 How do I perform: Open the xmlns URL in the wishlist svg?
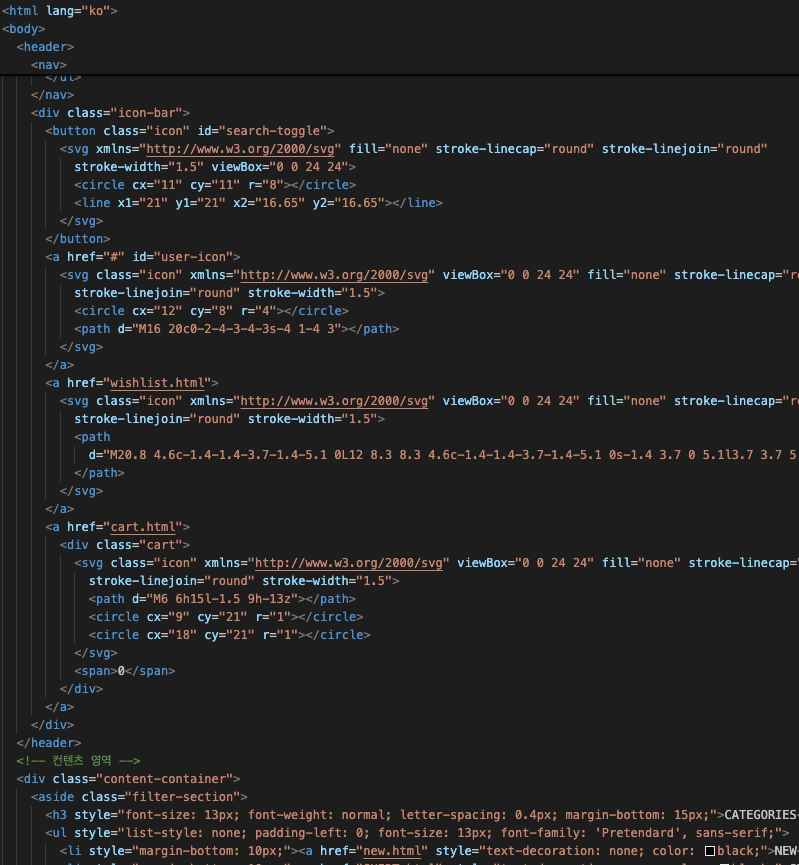coord(338,401)
